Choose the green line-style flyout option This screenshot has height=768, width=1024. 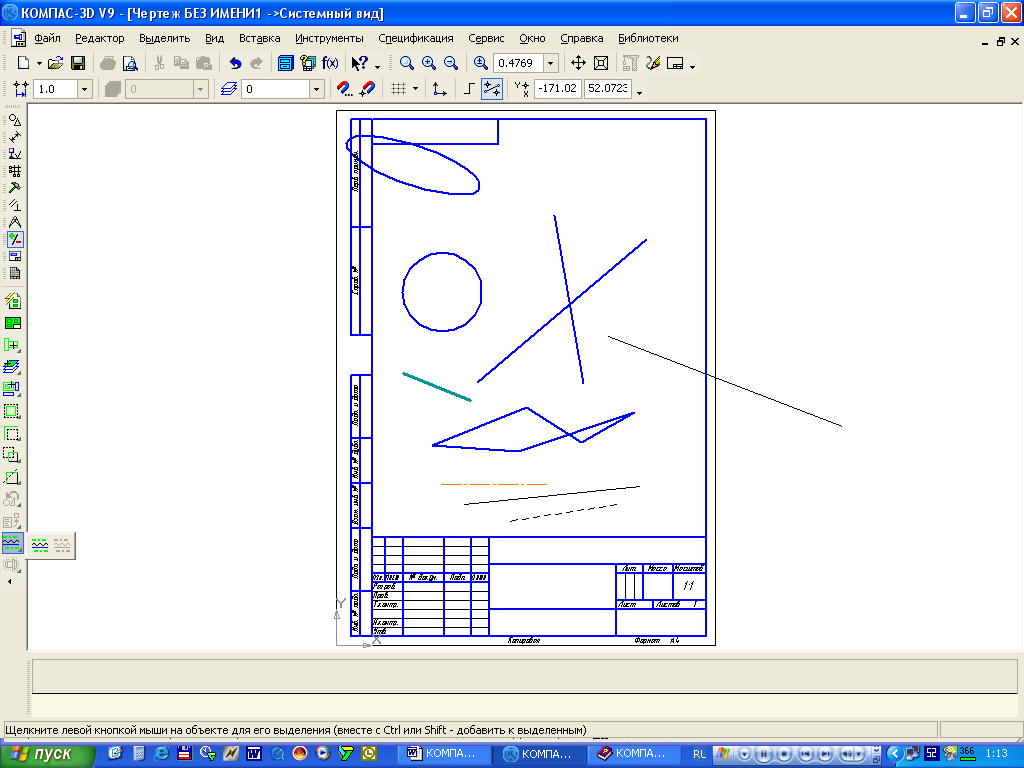pos(40,545)
